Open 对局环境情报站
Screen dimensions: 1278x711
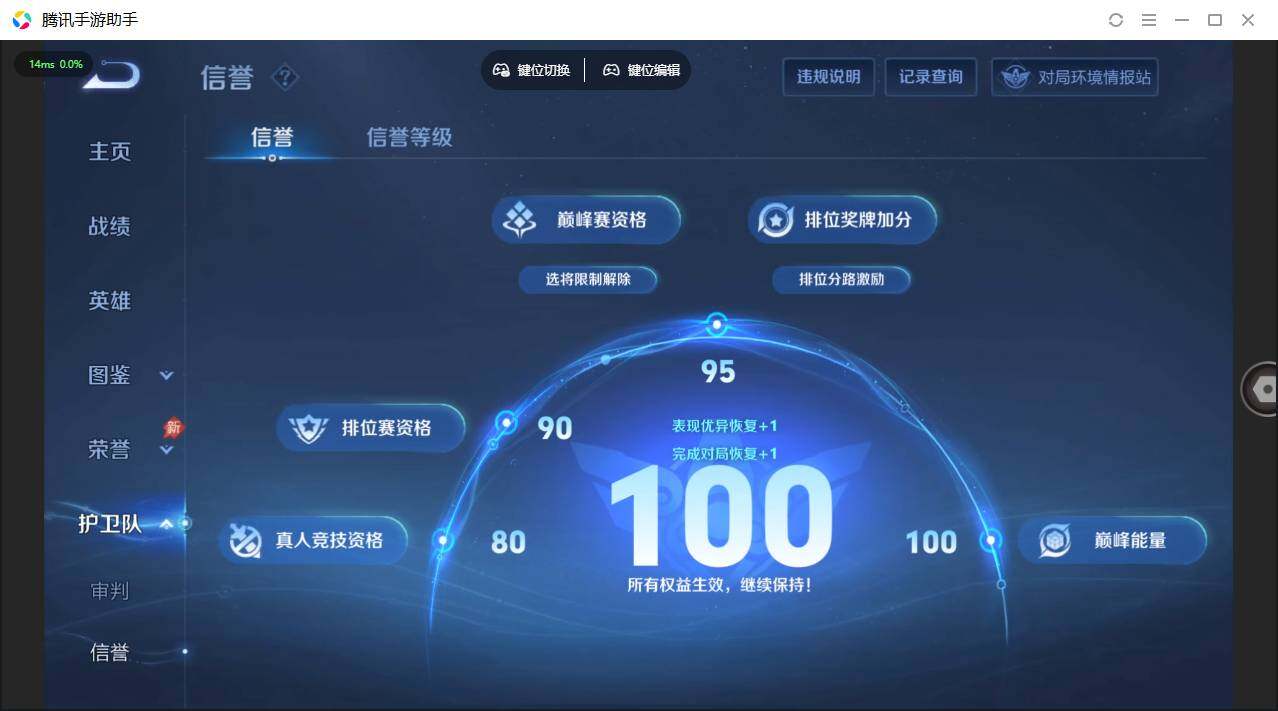[x=1075, y=77]
